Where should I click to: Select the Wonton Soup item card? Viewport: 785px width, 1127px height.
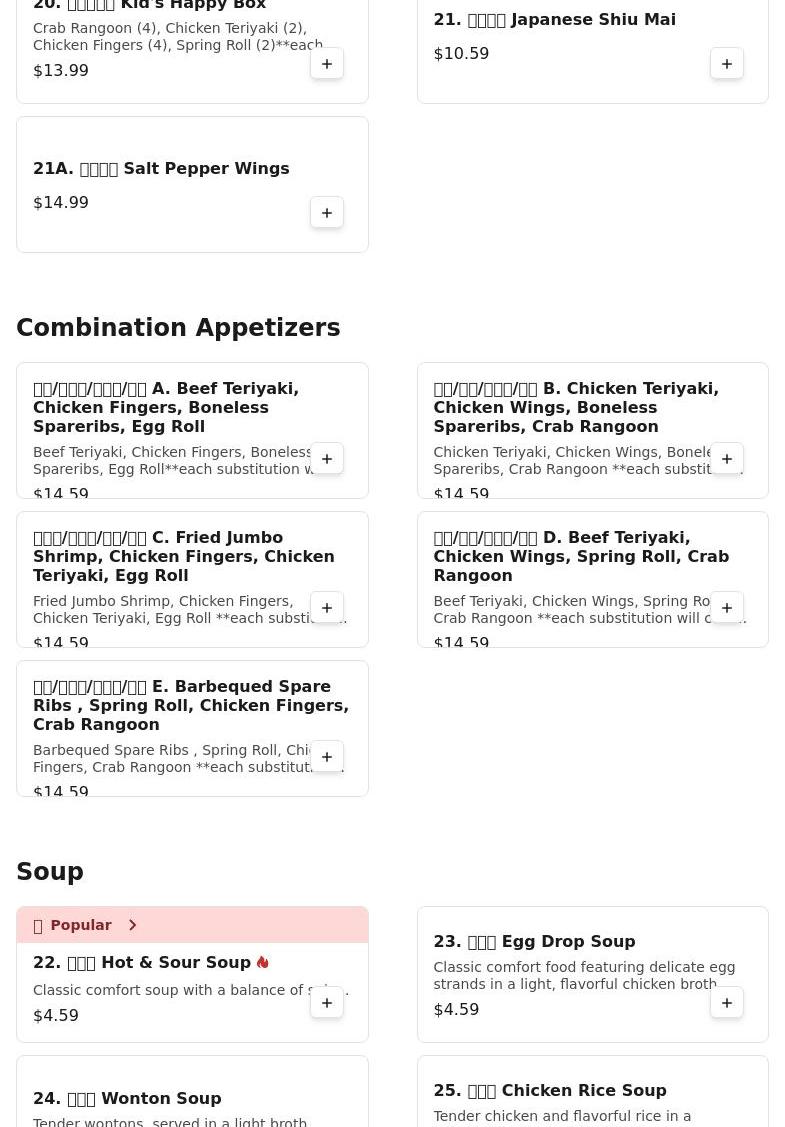tap(192, 1097)
